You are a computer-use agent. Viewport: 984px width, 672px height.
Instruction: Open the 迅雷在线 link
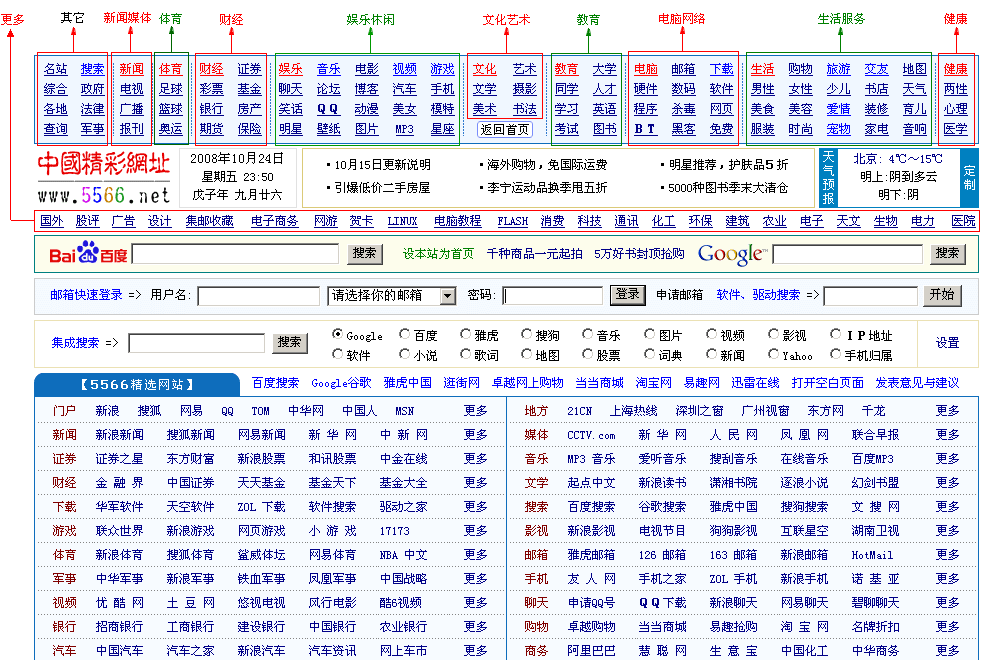[755, 383]
